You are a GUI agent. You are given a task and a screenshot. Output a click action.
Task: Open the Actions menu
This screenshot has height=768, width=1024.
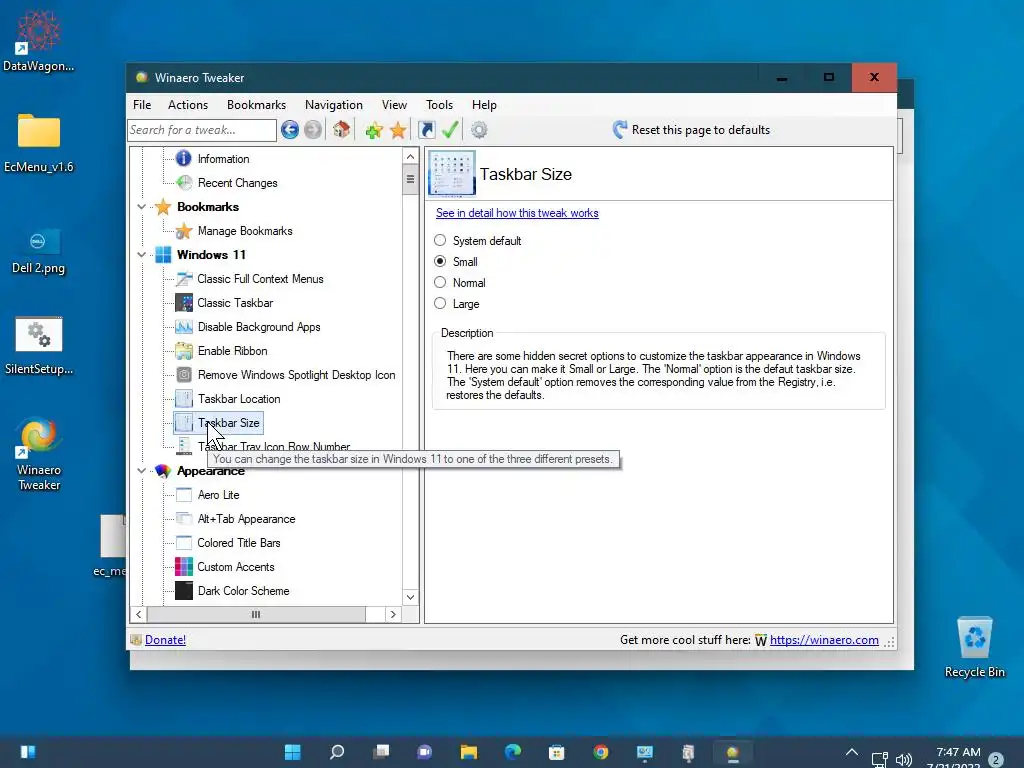point(188,104)
